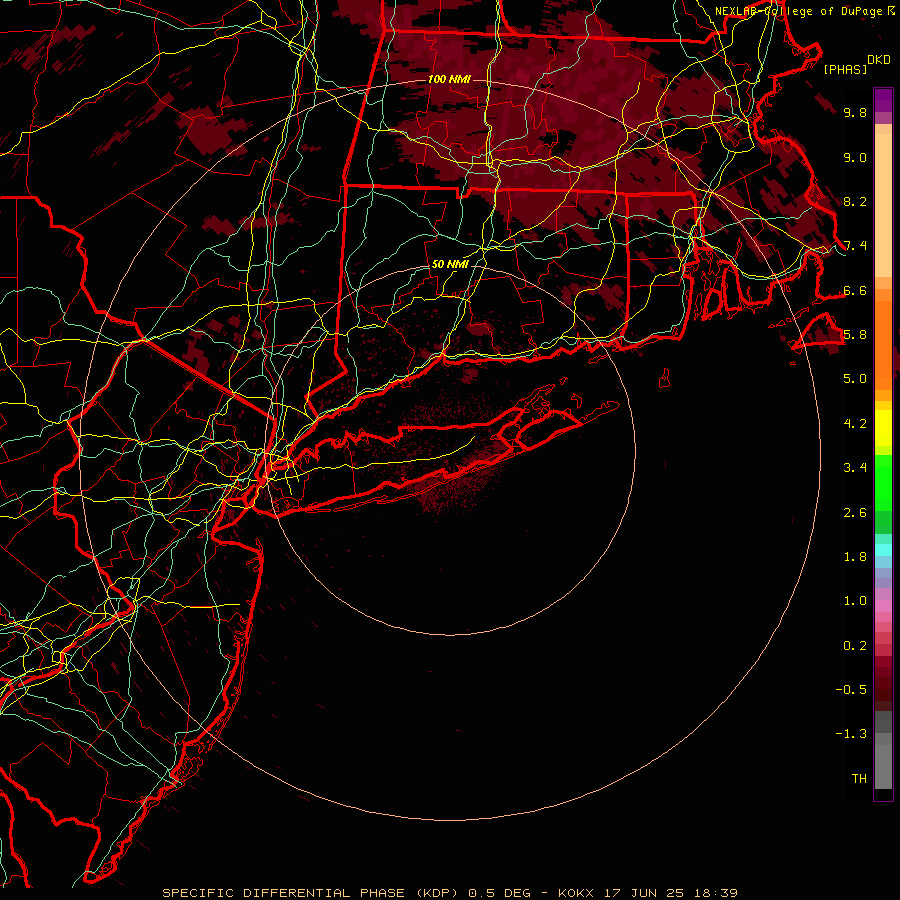Click the DKD product label
900x900 pixels.
click(x=878, y=60)
